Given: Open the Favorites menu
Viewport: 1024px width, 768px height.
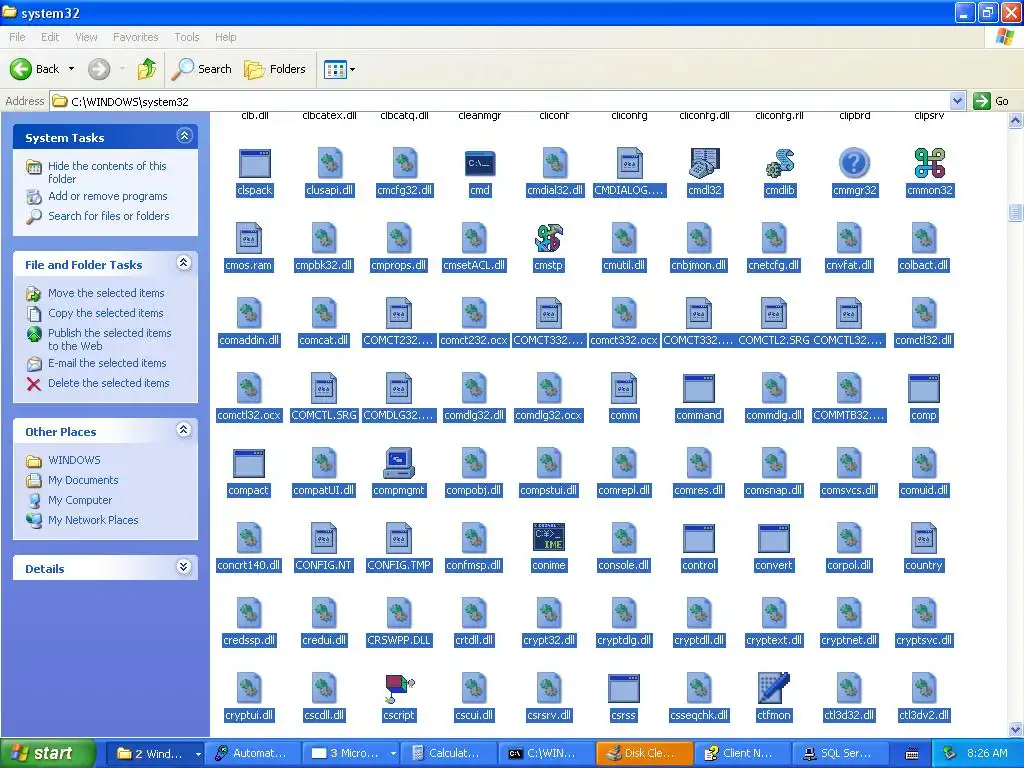Looking at the screenshot, I should point(135,37).
